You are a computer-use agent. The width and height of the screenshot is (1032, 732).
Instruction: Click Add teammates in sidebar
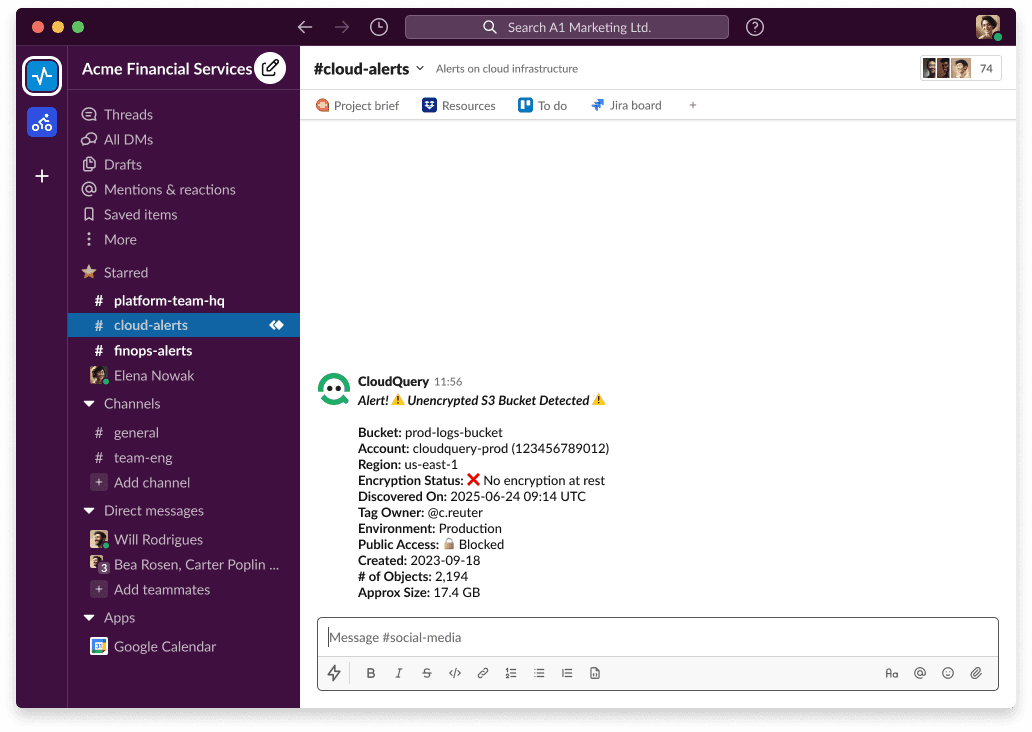(161, 590)
